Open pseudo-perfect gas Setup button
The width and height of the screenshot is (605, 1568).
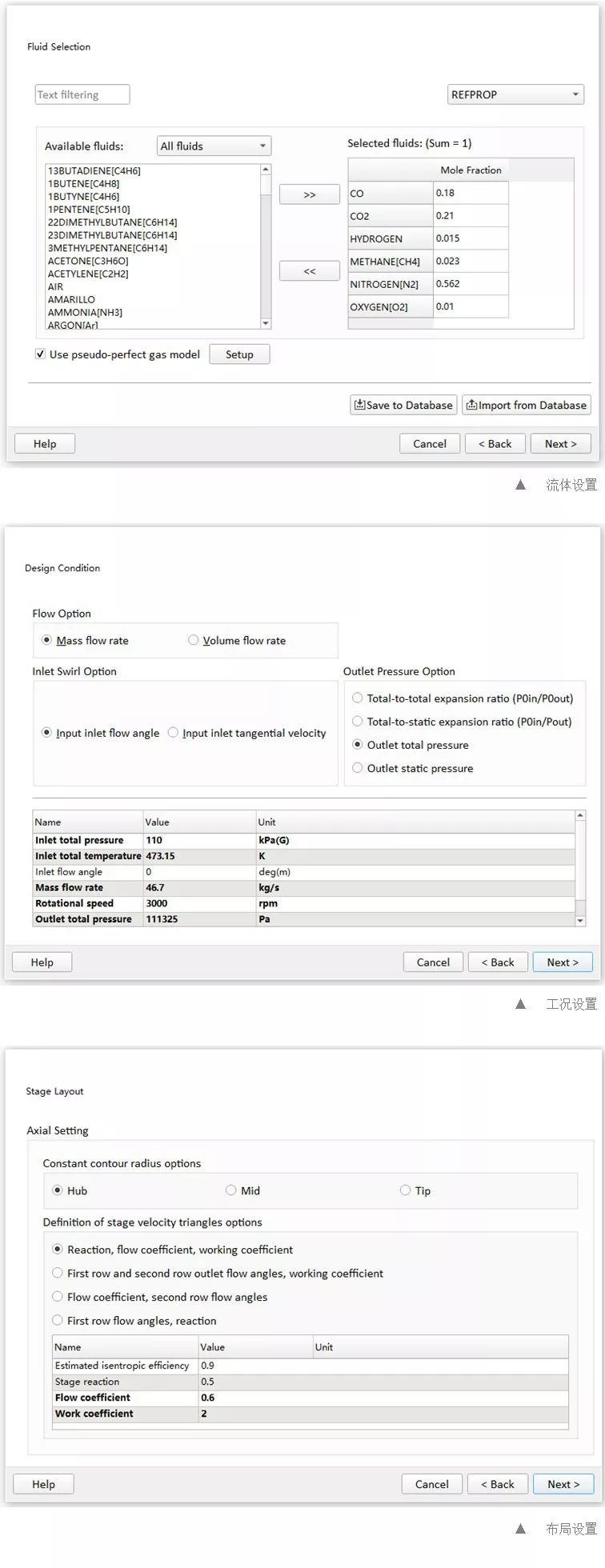(239, 354)
